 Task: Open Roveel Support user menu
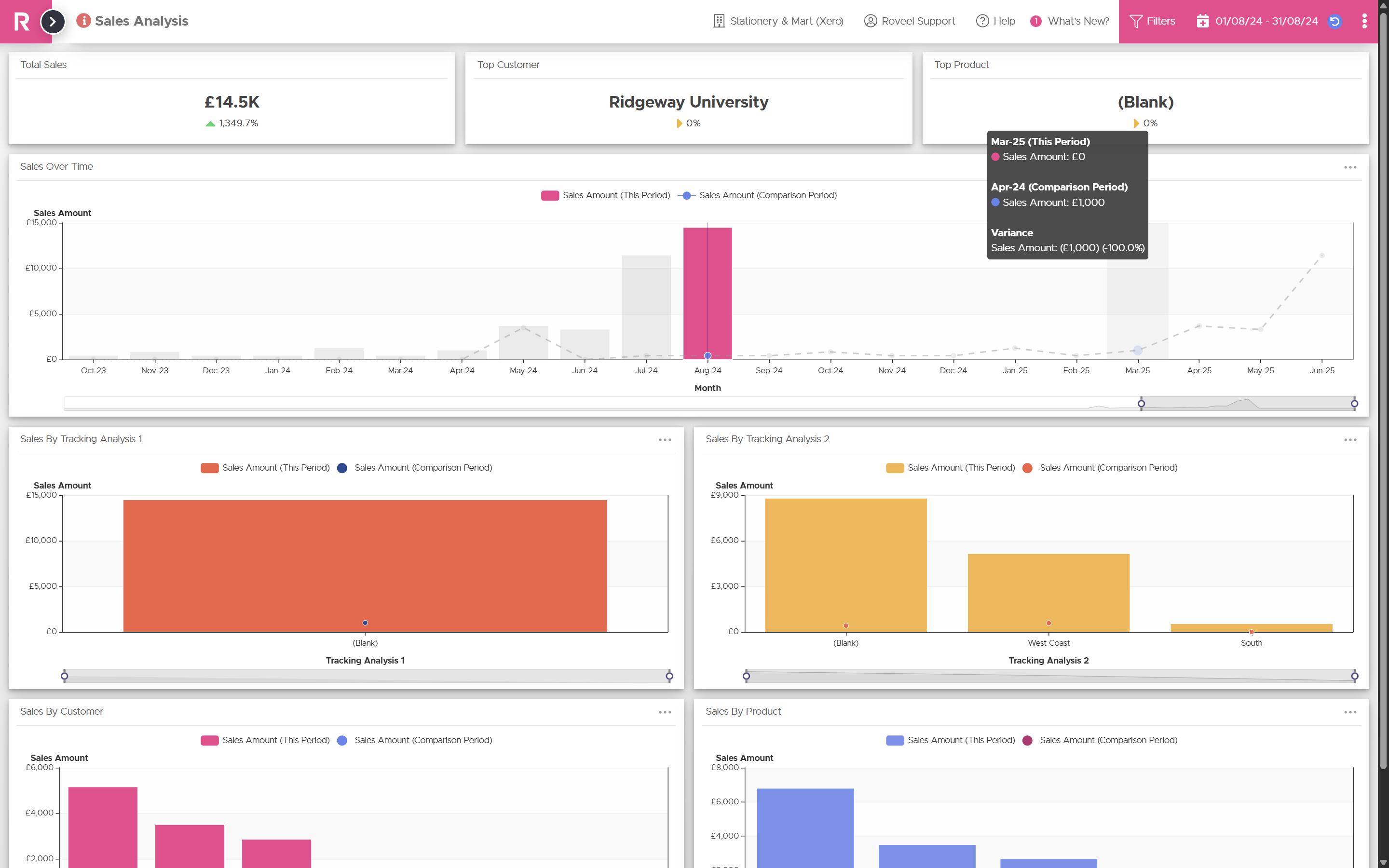[x=909, y=21]
